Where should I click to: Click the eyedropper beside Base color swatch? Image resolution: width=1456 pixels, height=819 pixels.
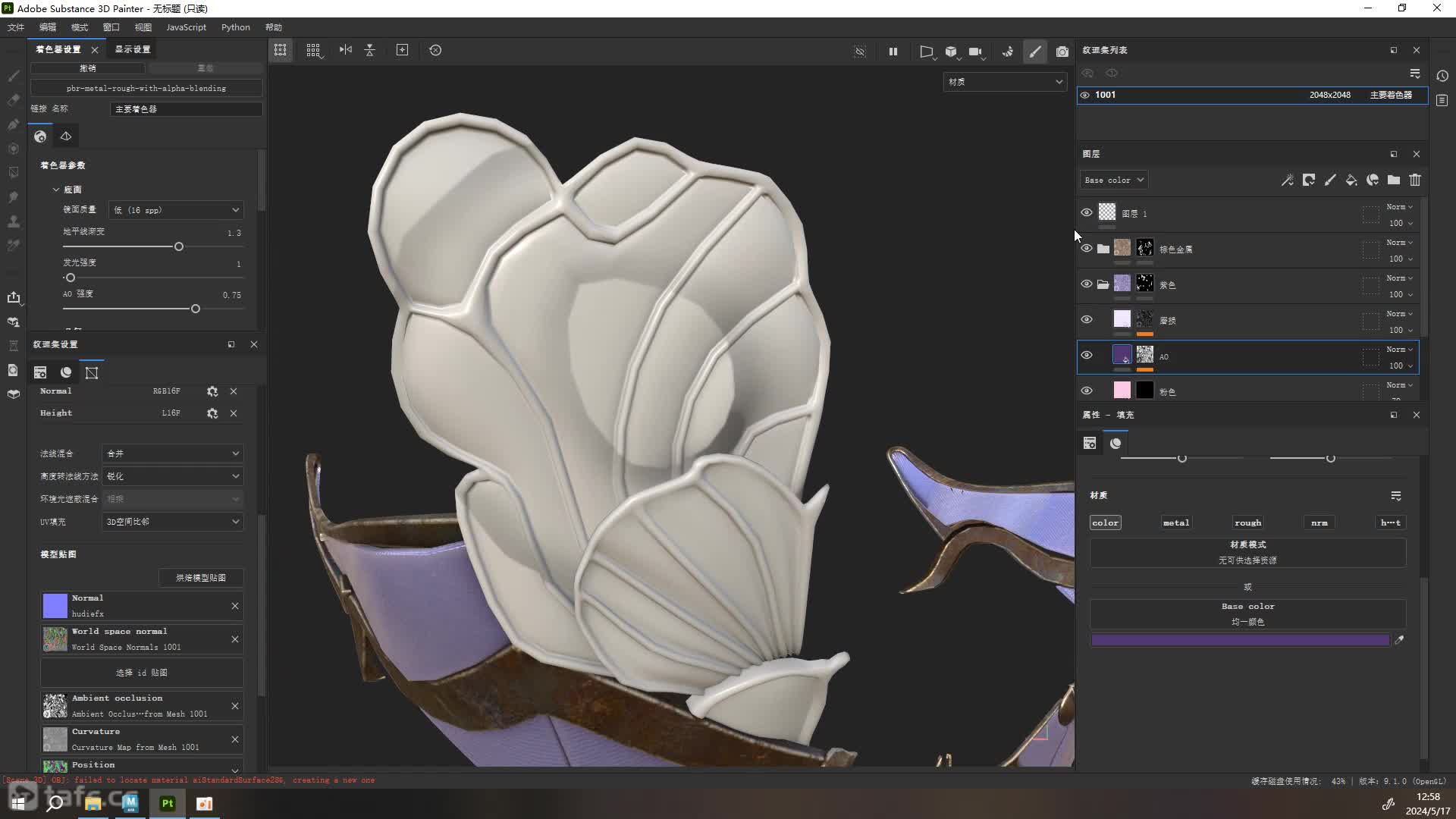pyautogui.click(x=1399, y=640)
